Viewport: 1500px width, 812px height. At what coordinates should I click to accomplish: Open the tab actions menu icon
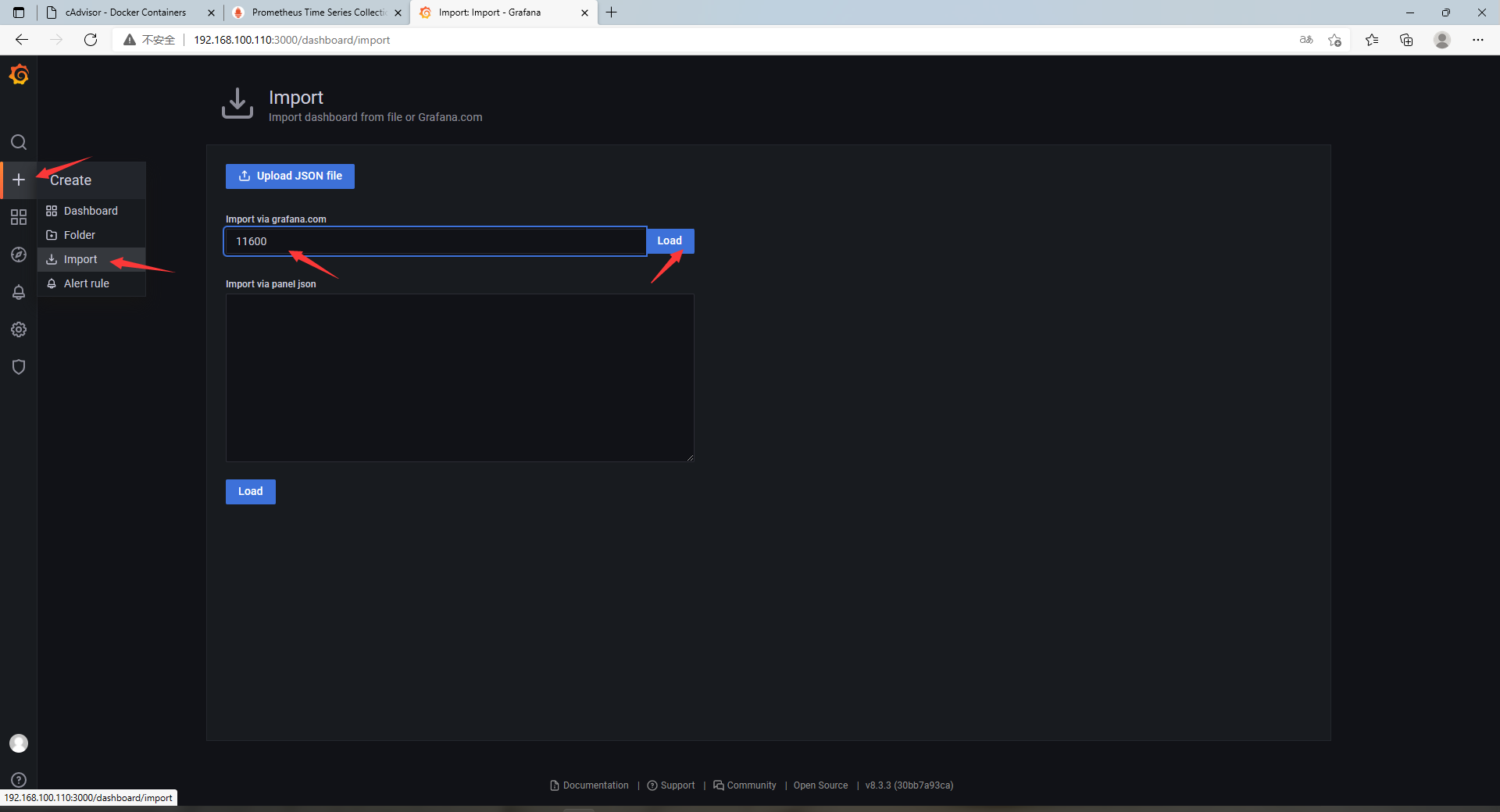point(19,12)
